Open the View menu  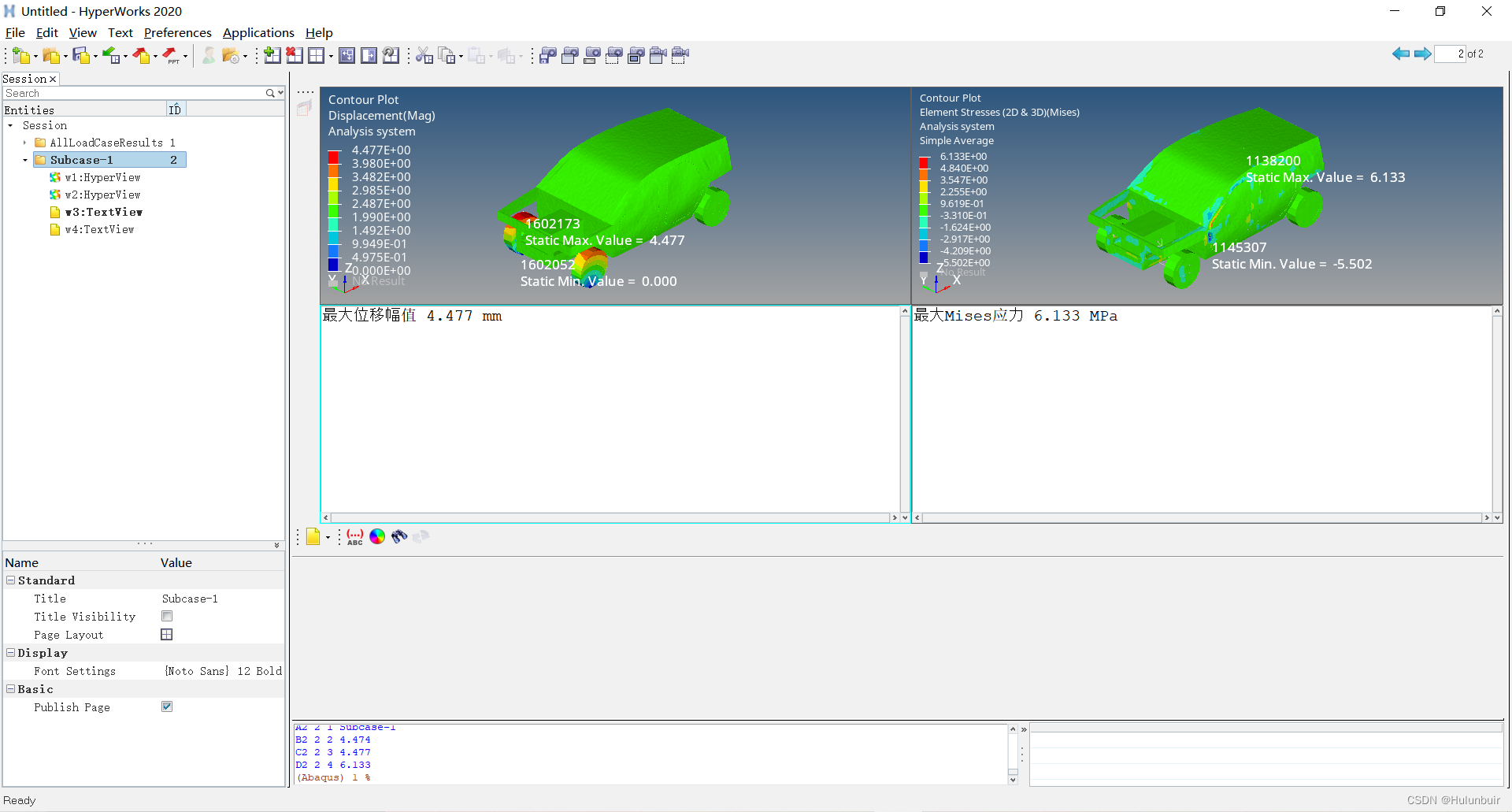click(83, 32)
